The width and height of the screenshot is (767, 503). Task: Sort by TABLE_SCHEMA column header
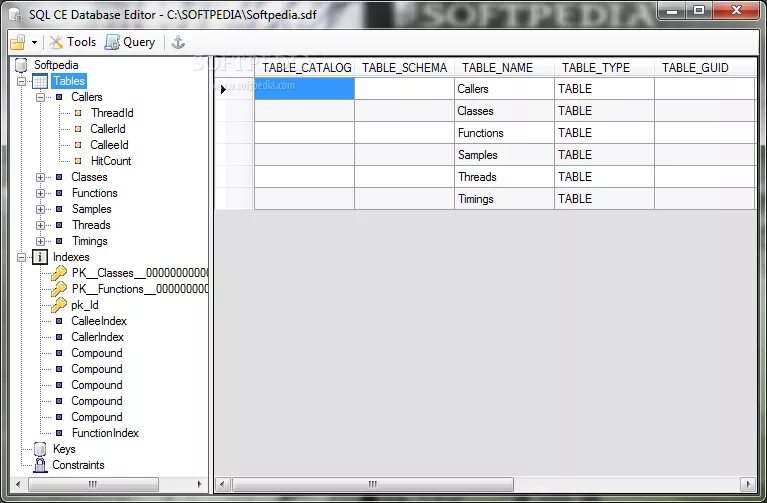(x=405, y=68)
